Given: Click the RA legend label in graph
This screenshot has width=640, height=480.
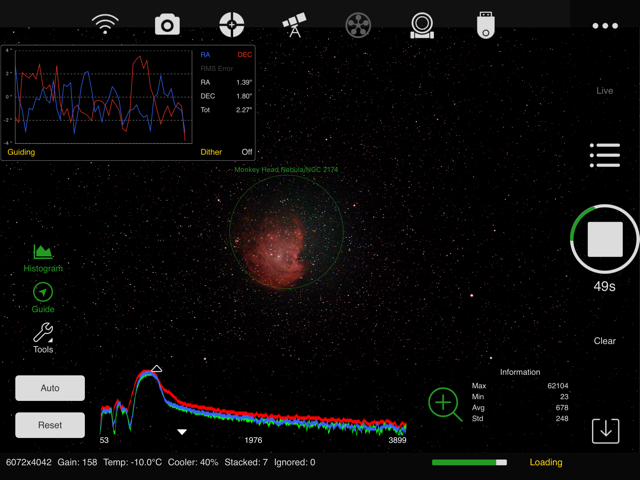Looking at the screenshot, I should coord(205,55).
